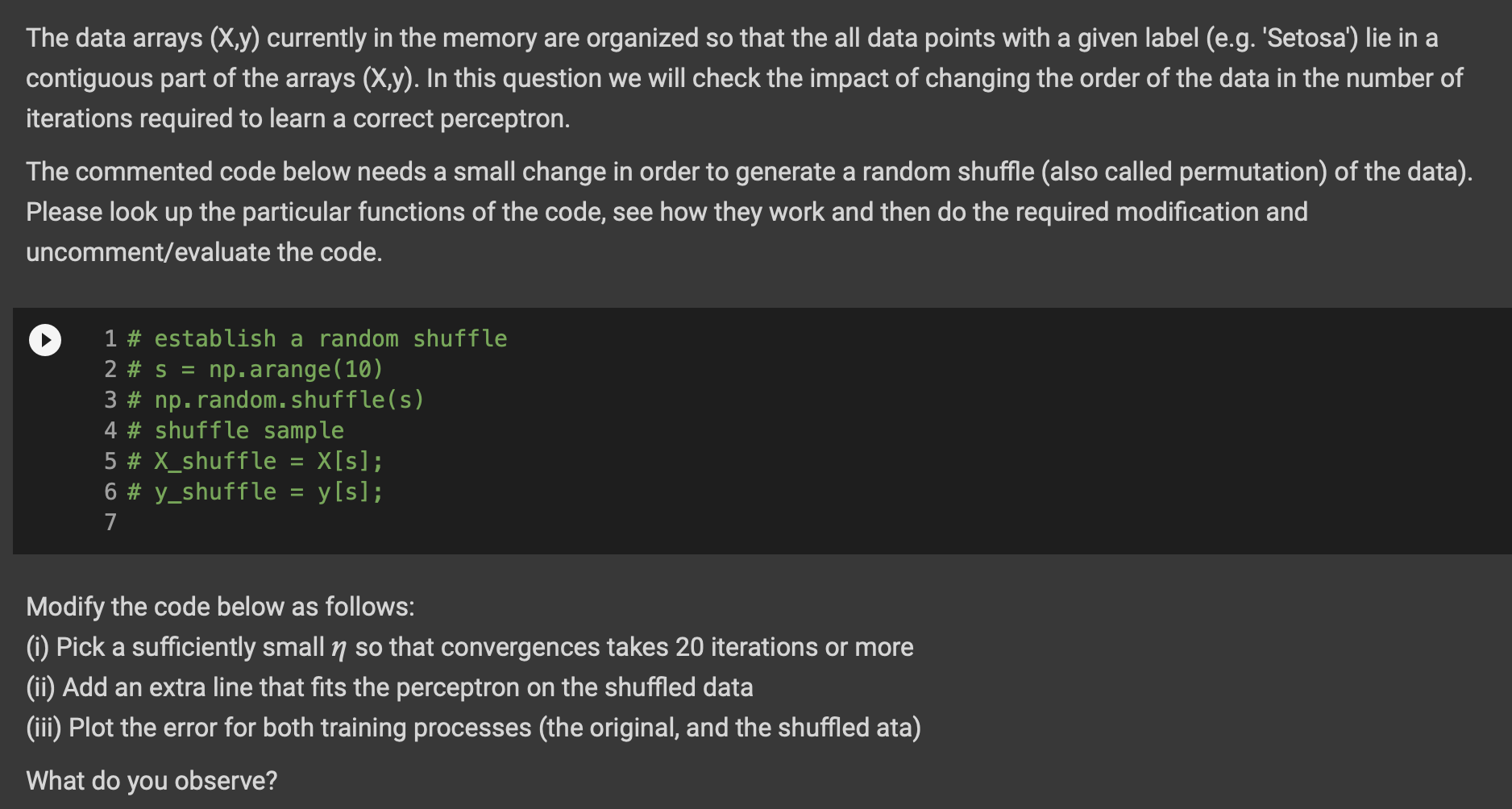Click the 'y_shuffle = y[s];' code line
The image size is (1512, 809).
[x=255, y=492]
